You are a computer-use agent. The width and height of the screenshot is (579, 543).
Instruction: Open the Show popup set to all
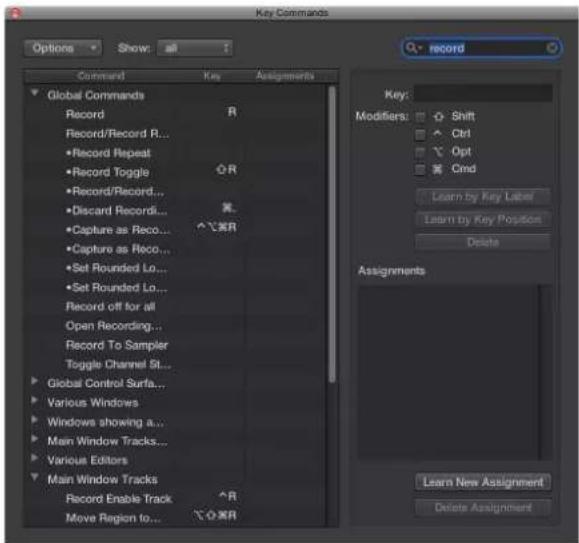(x=195, y=48)
